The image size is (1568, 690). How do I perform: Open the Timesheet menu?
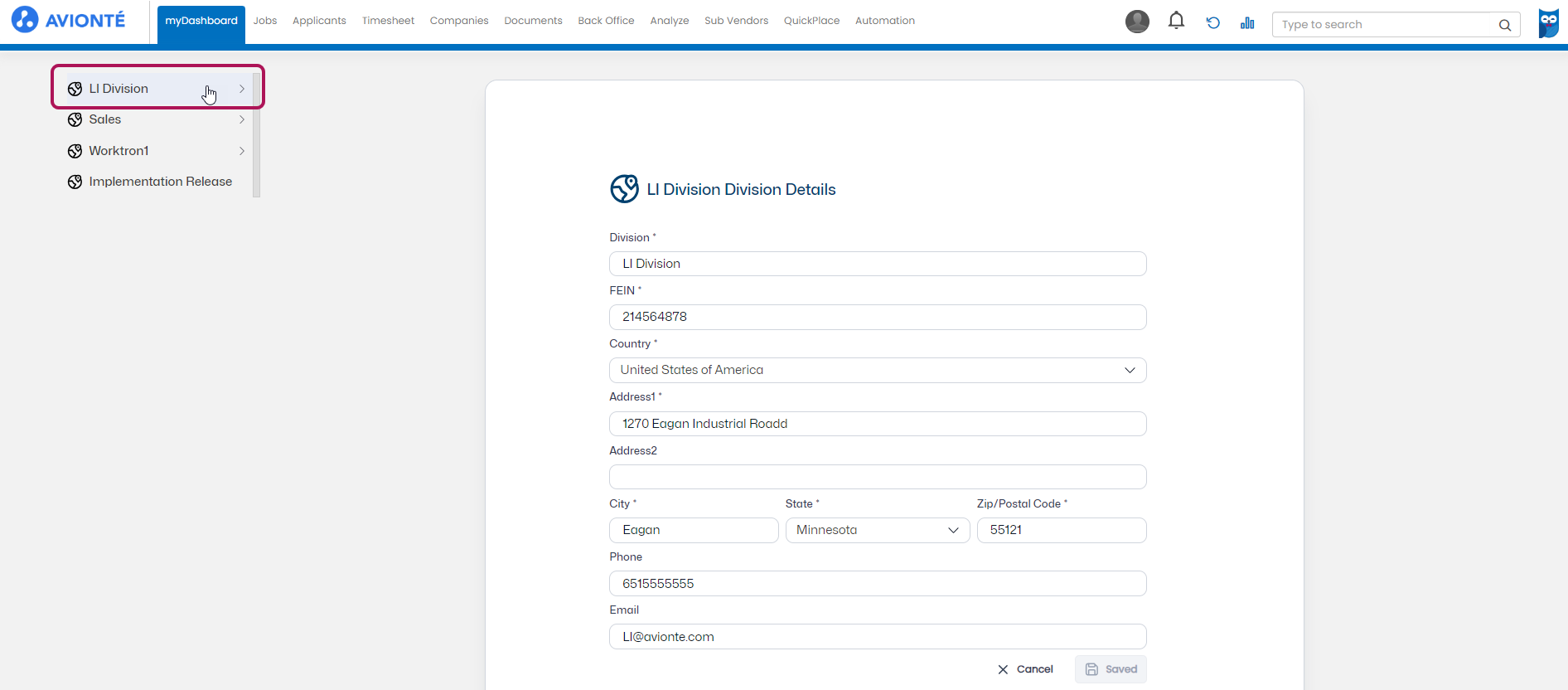point(388,21)
